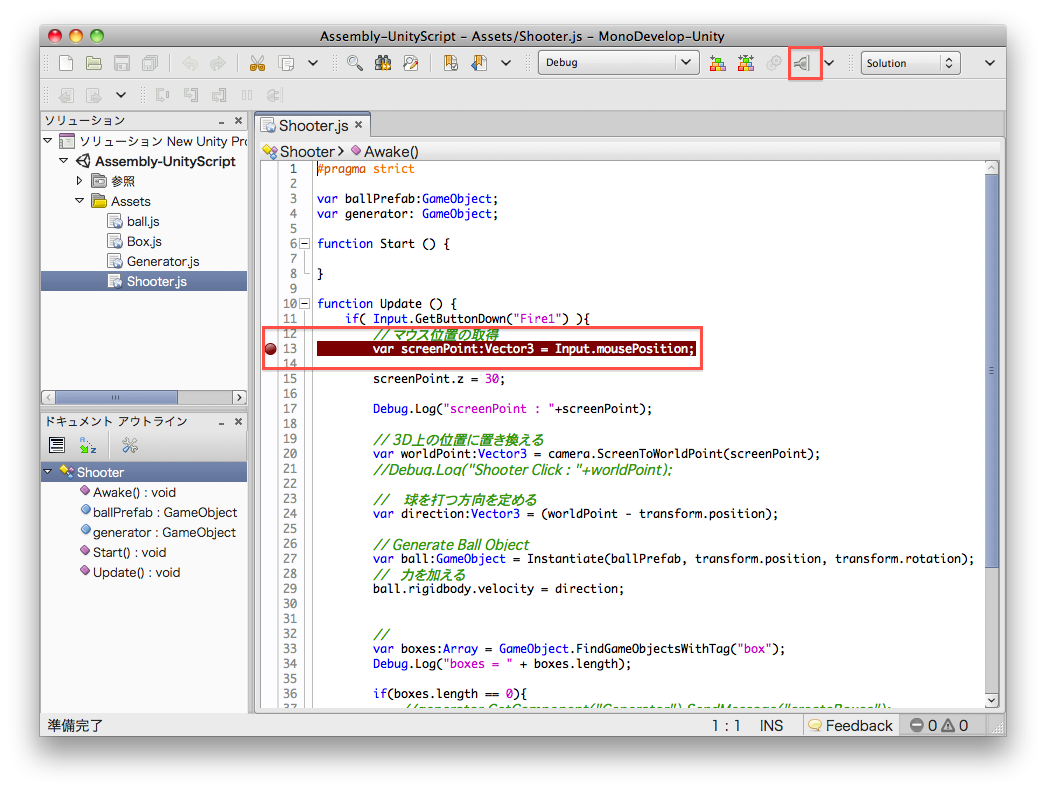Click the Step Out debug icon
The height and width of the screenshot is (791, 1046).
219,95
